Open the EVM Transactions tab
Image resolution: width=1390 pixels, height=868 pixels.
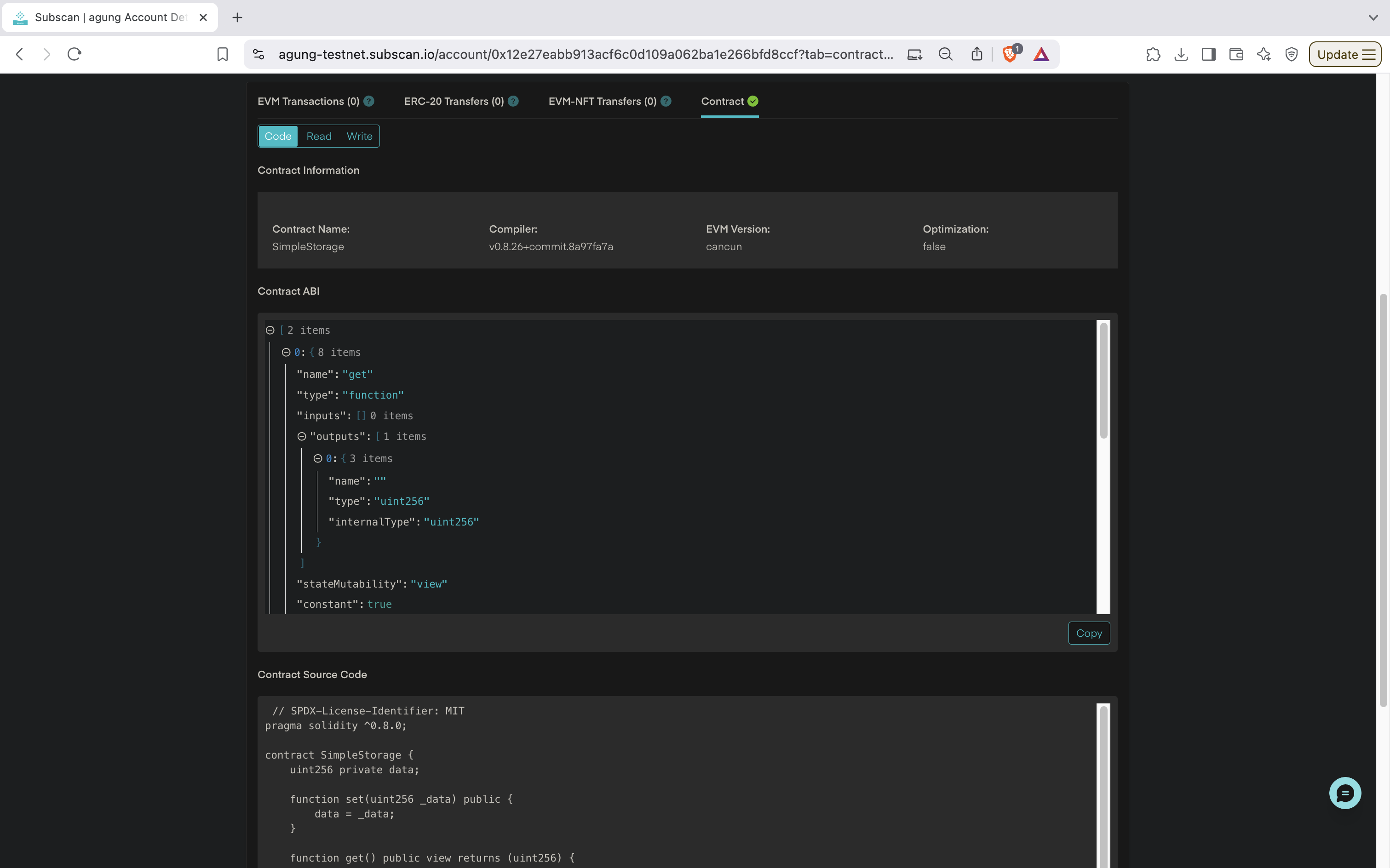pos(309,102)
